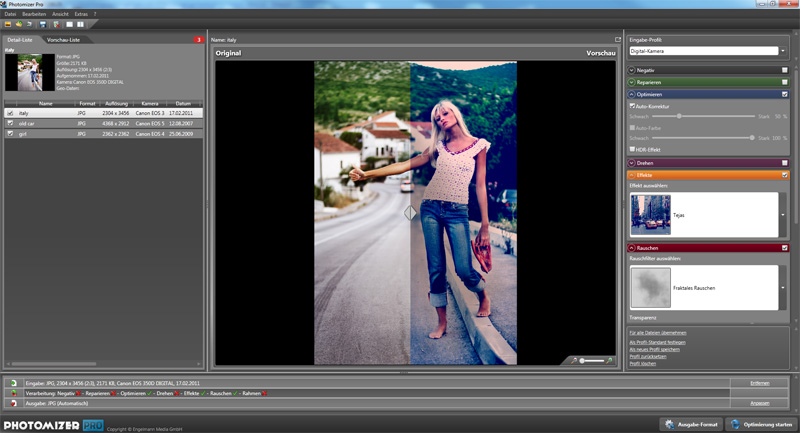Viewport: 800px width, 433px height.
Task: Enable the Negativ section checkbox
Action: 785,70
